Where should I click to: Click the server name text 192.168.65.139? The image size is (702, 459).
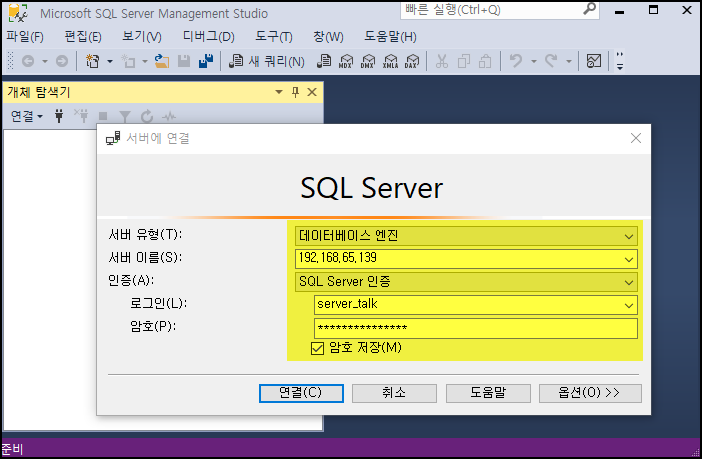coord(338,257)
